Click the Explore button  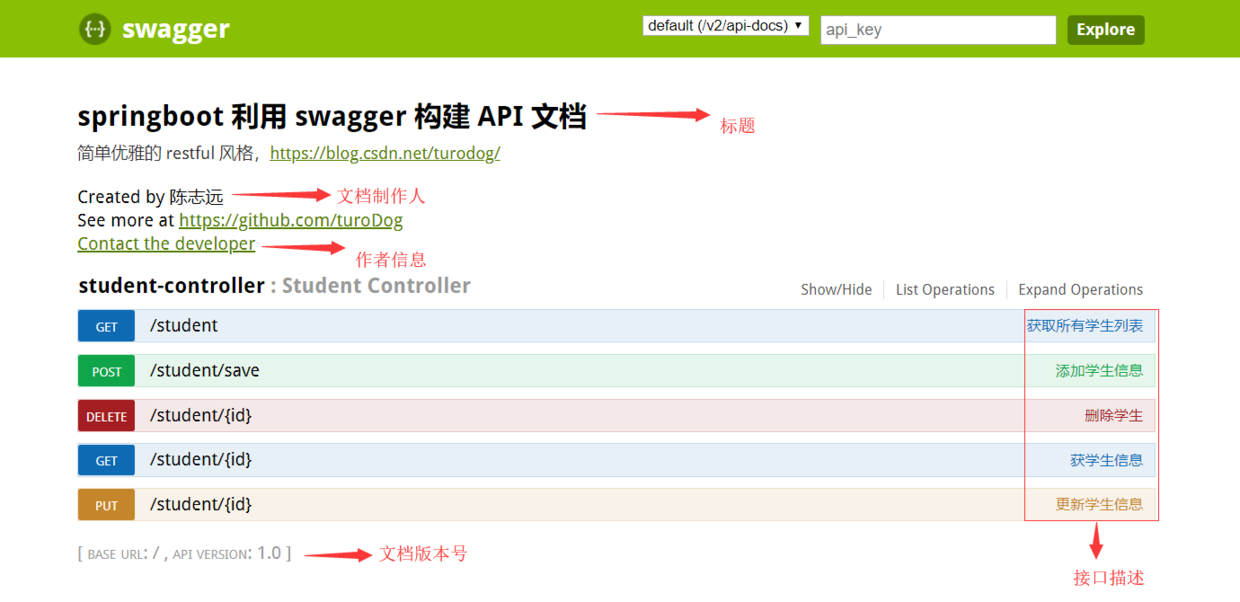coord(1105,29)
